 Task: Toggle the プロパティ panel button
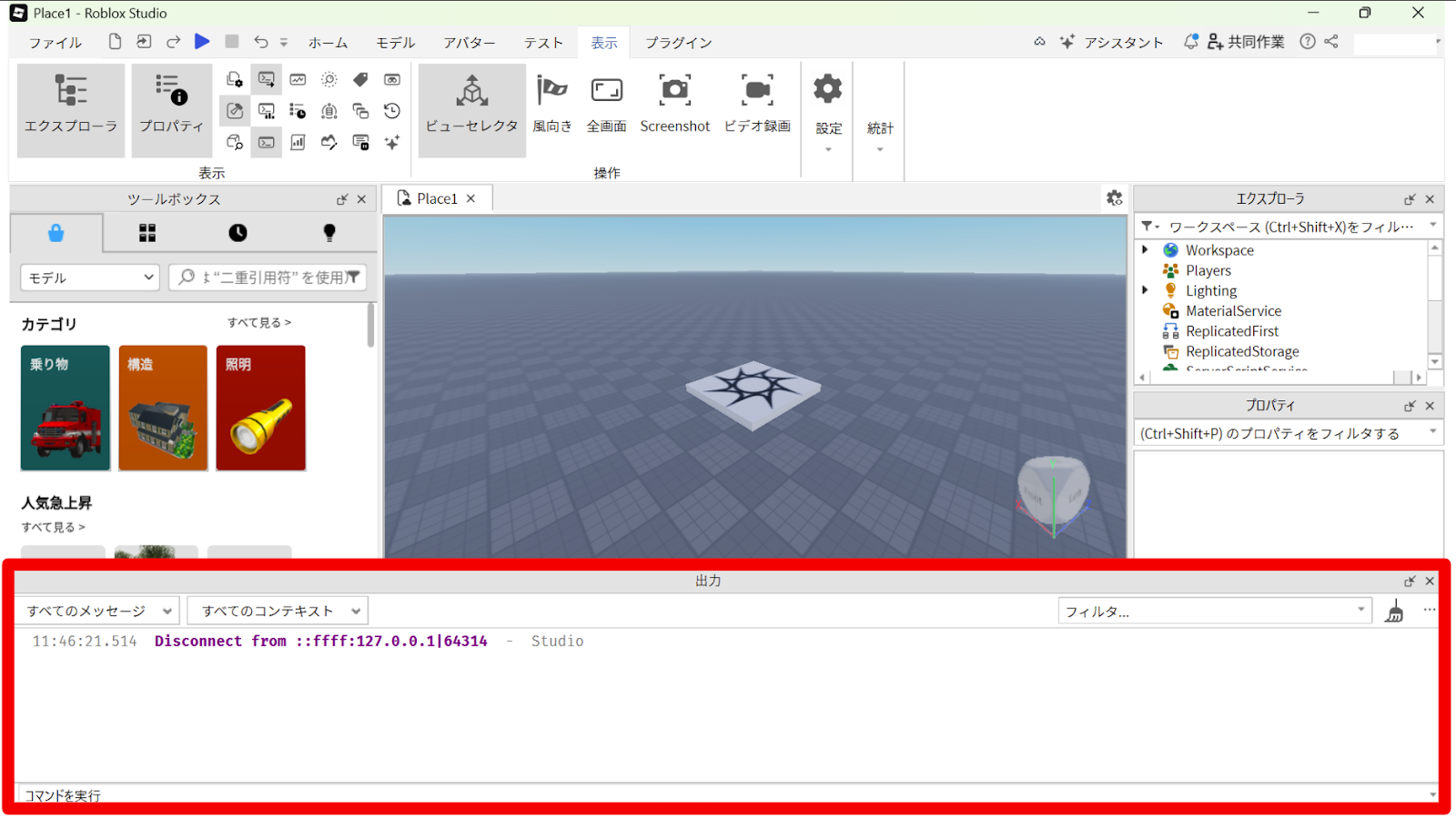171,109
